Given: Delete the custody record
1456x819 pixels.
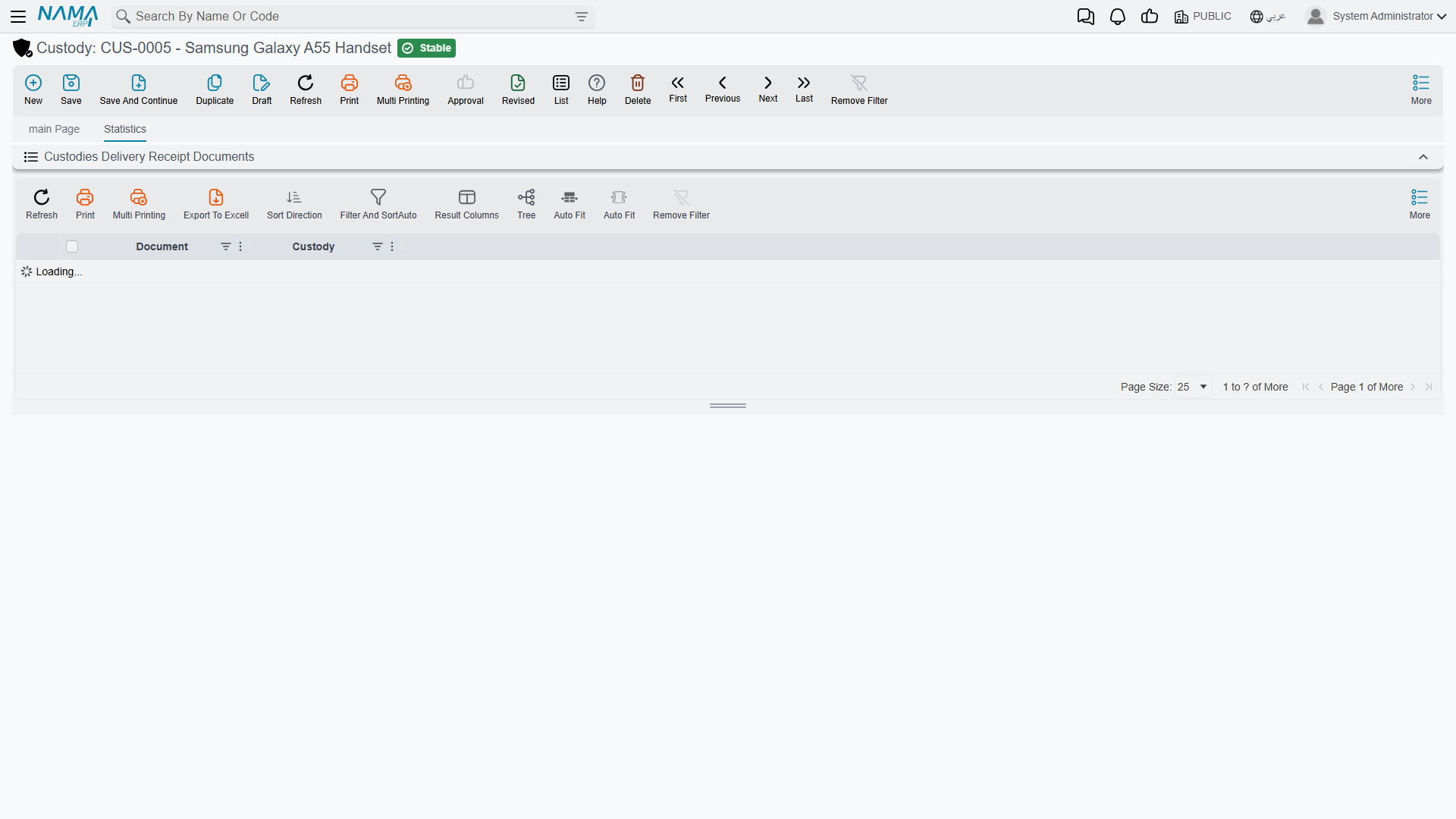Looking at the screenshot, I should [x=638, y=89].
